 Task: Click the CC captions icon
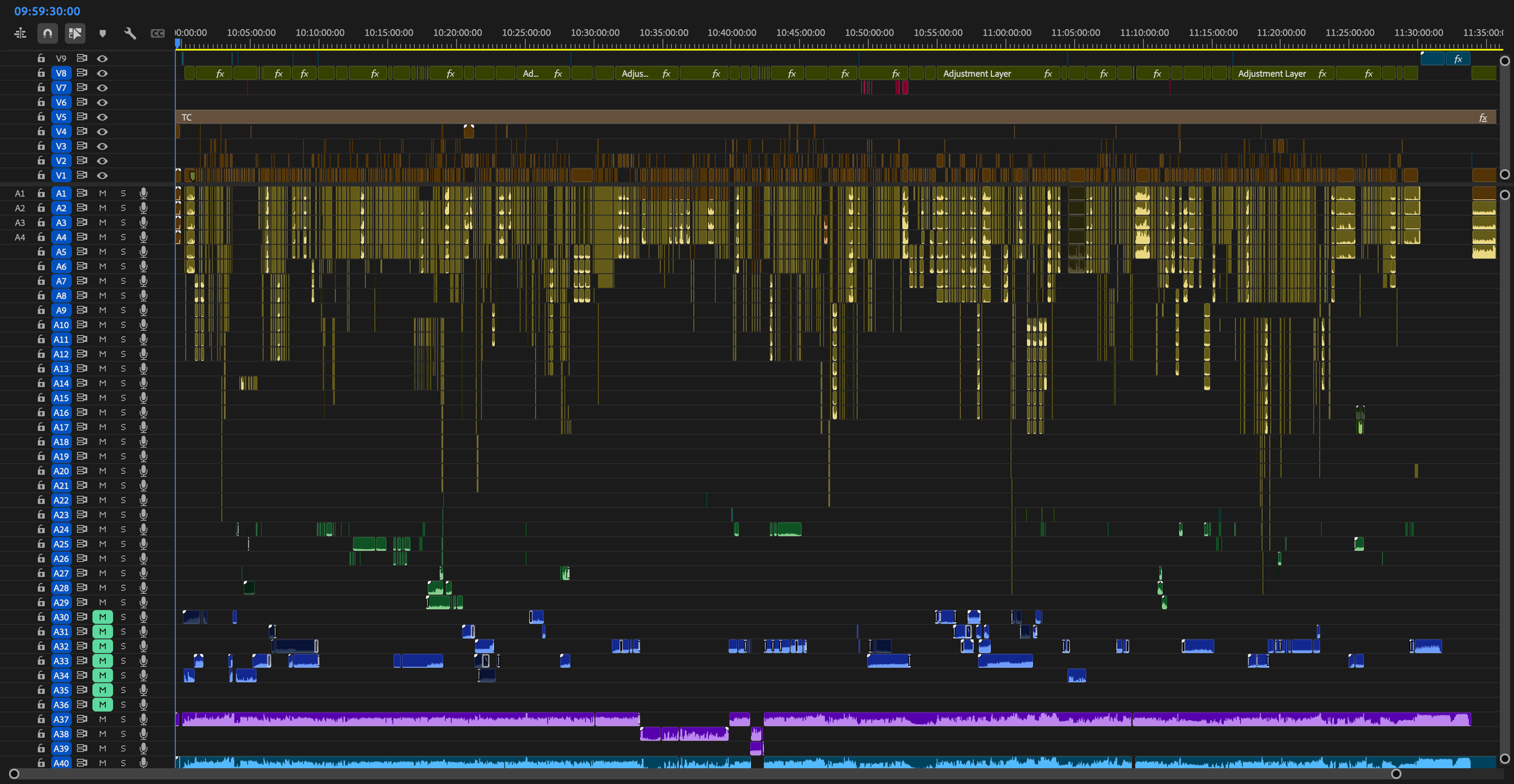(157, 33)
